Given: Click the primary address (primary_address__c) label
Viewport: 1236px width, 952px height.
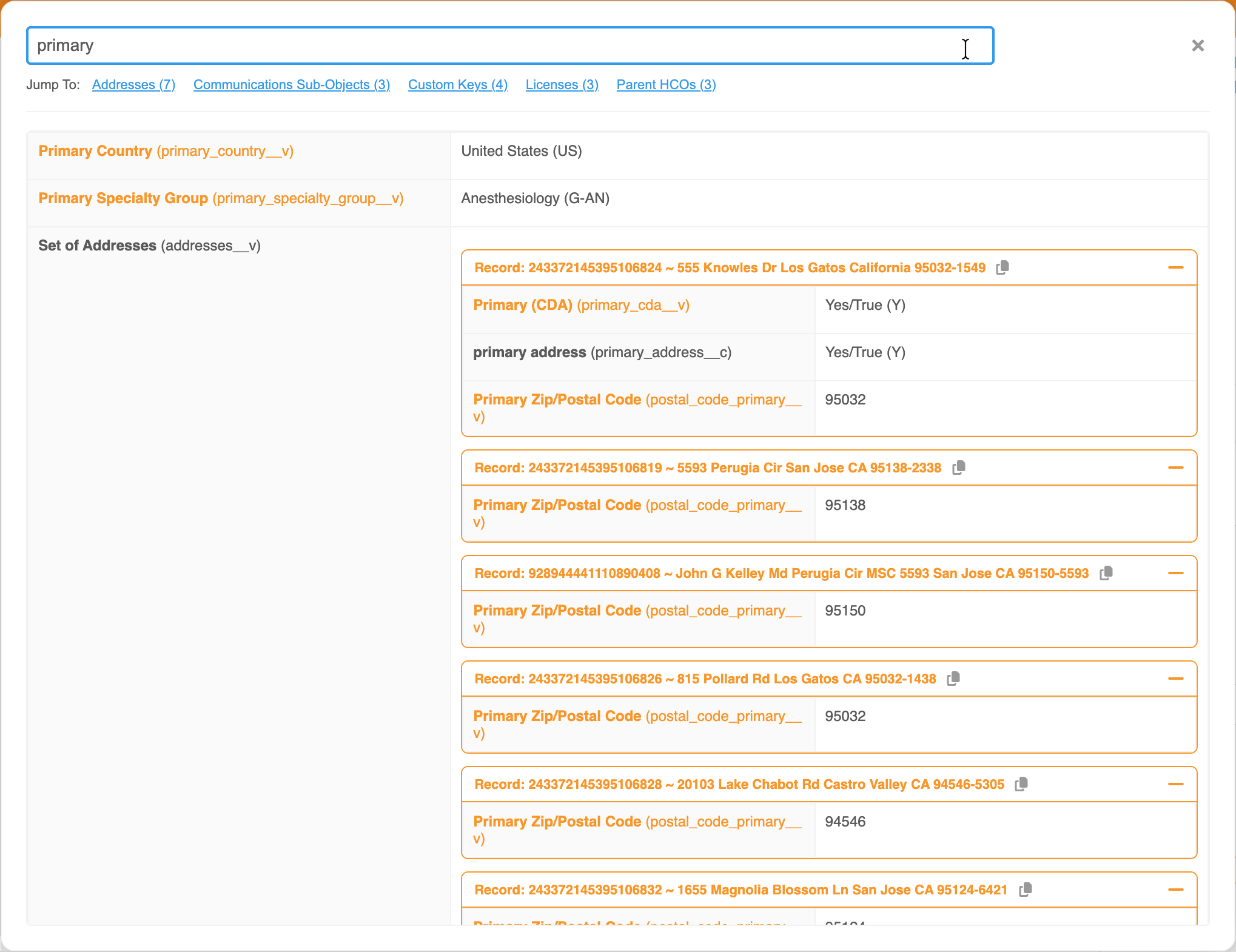Looking at the screenshot, I should click(x=602, y=352).
